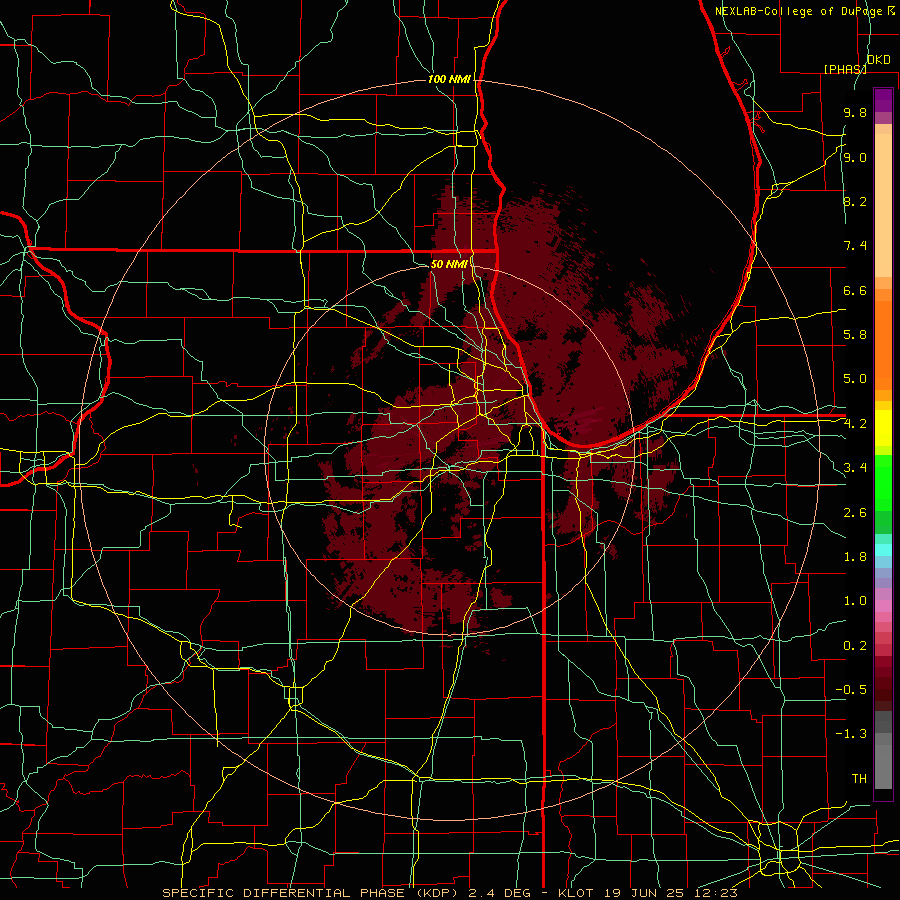Image resolution: width=900 pixels, height=900 pixels.
Task: Pick the purple swatch atop the color scale
Action: click(883, 100)
